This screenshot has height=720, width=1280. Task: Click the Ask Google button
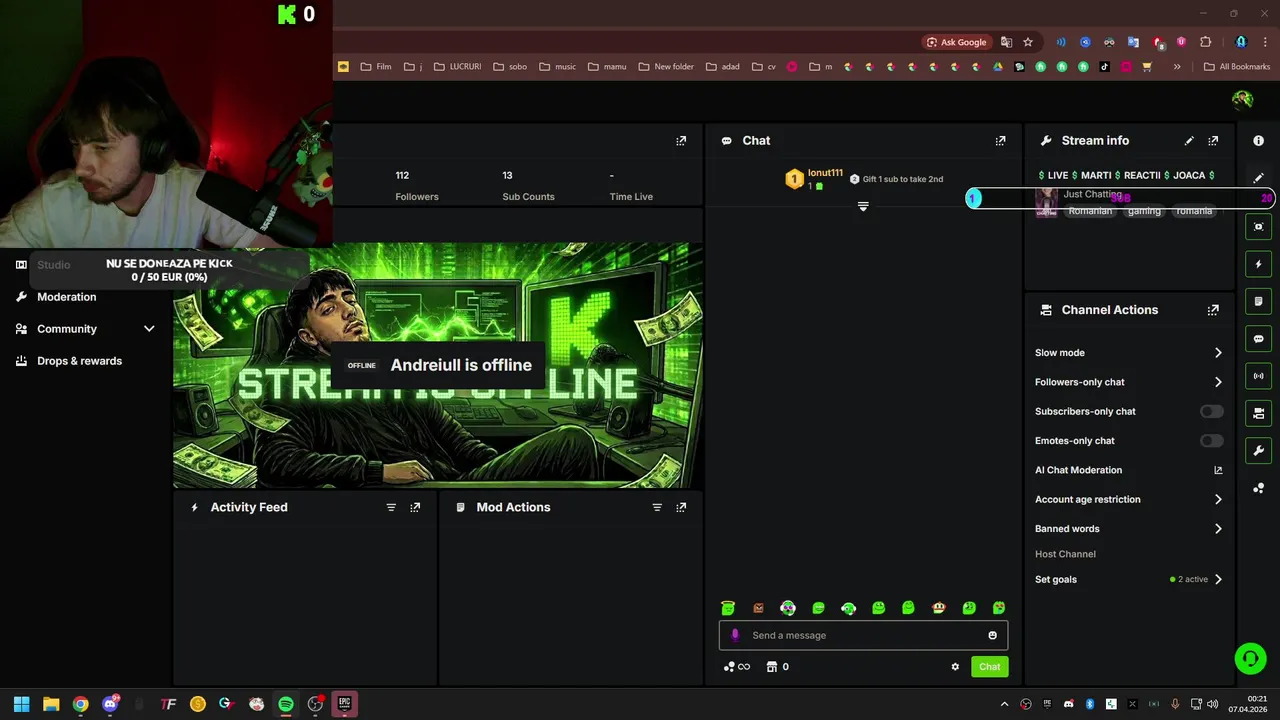pyautogui.click(x=956, y=42)
